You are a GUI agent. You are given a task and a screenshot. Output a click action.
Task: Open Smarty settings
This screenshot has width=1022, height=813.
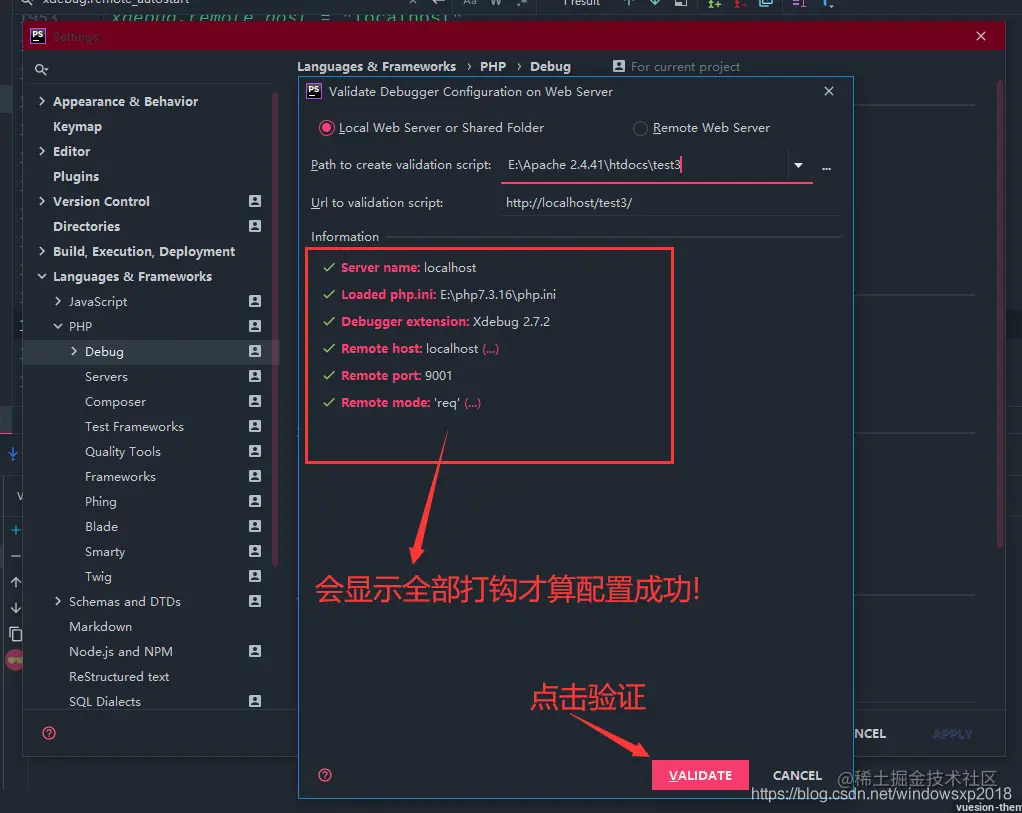point(104,552)
